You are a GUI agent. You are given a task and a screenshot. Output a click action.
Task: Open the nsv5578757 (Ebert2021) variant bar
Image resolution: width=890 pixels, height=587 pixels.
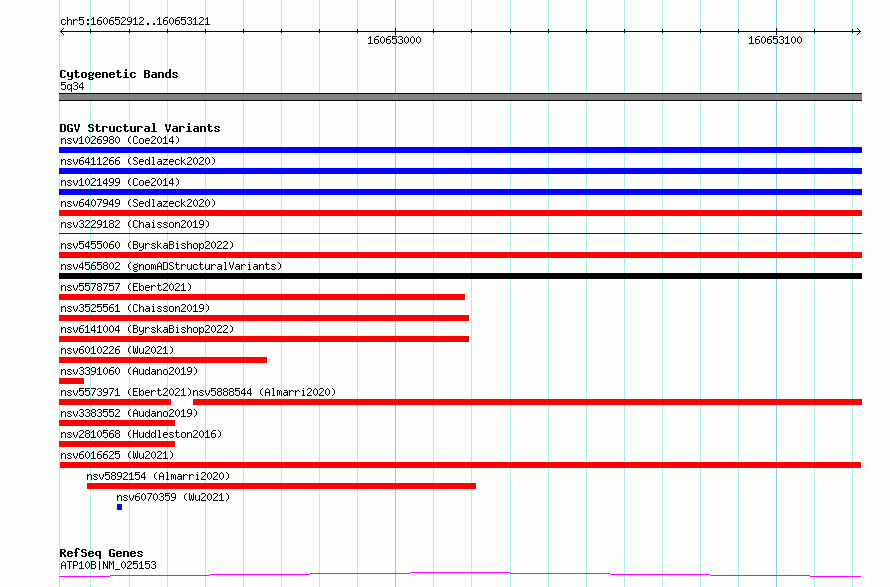[x=262, y=297]
